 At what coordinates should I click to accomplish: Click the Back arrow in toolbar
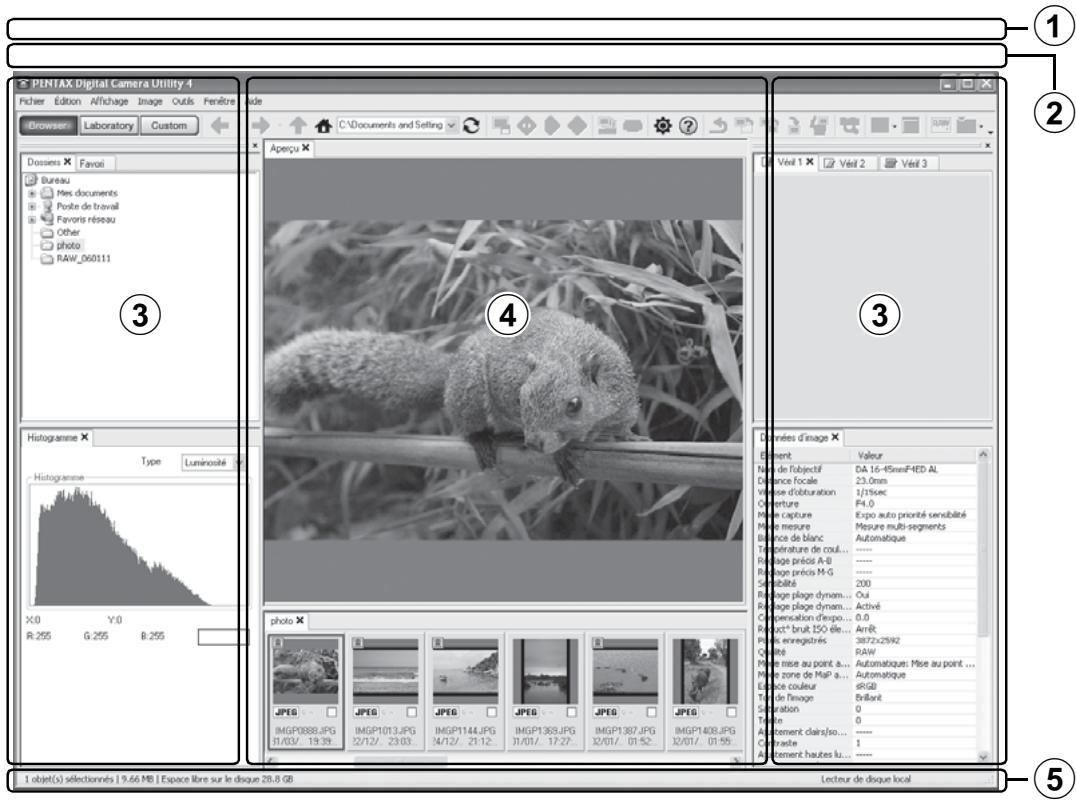click(220, 126)
